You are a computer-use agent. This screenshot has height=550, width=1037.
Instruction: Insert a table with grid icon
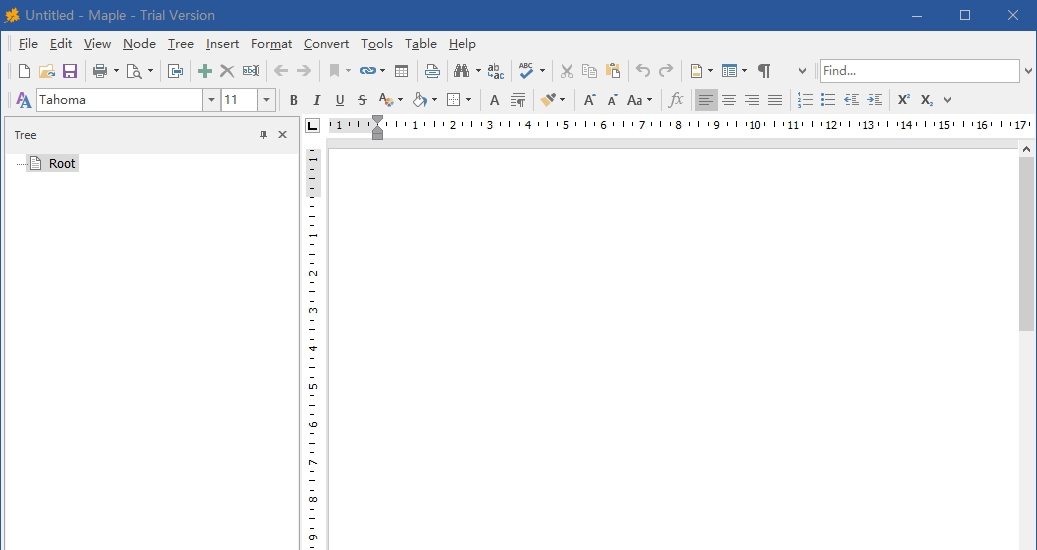(x=401, y=71)
